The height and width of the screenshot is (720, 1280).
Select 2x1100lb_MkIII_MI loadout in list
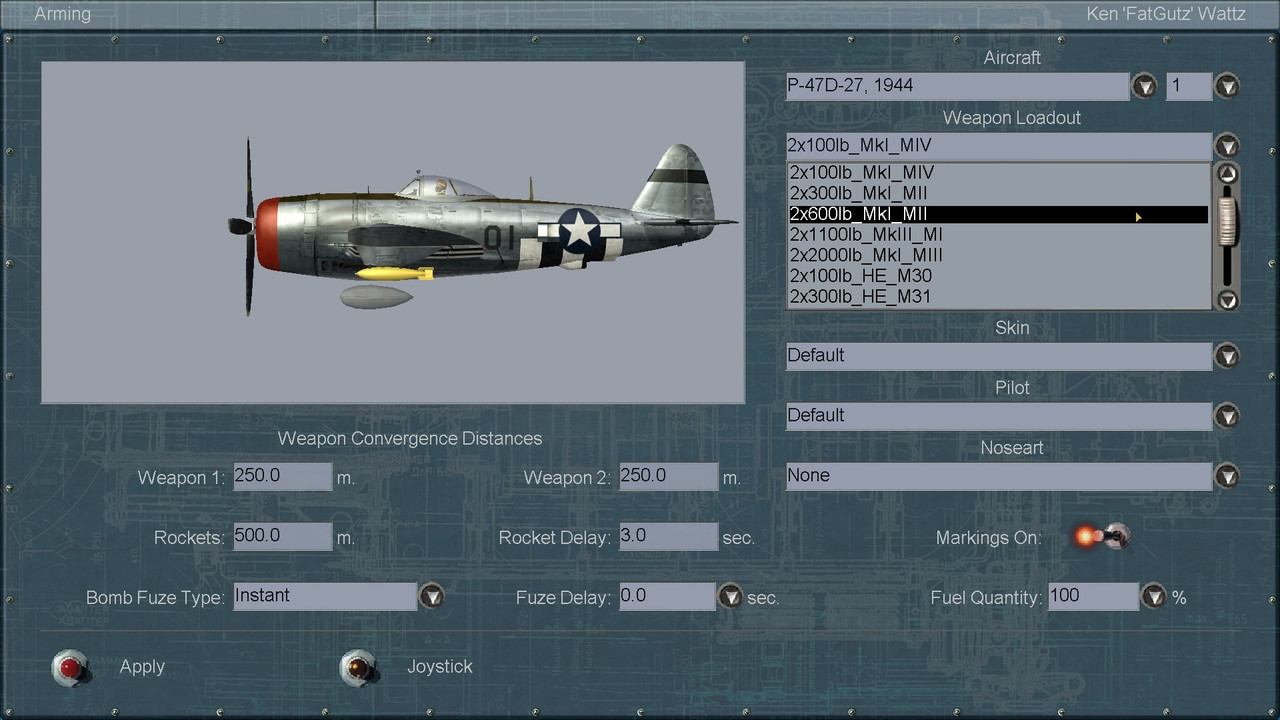[x=998, y=235]
